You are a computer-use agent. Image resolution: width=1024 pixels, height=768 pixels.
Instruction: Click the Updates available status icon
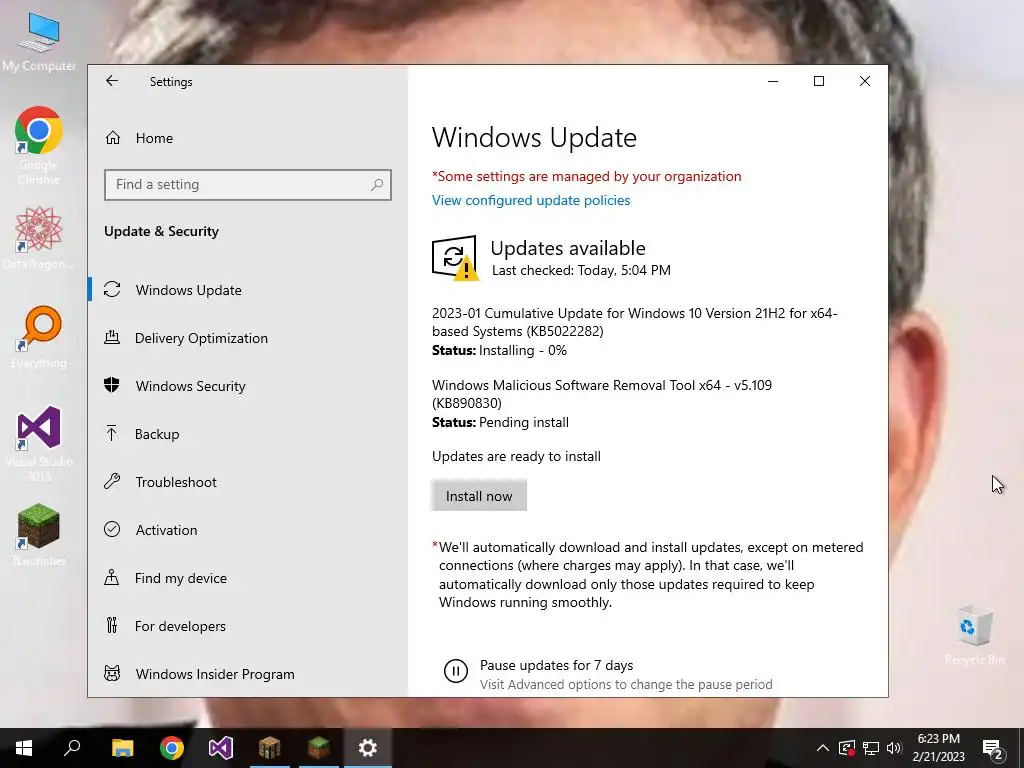(x=455, y=258)
